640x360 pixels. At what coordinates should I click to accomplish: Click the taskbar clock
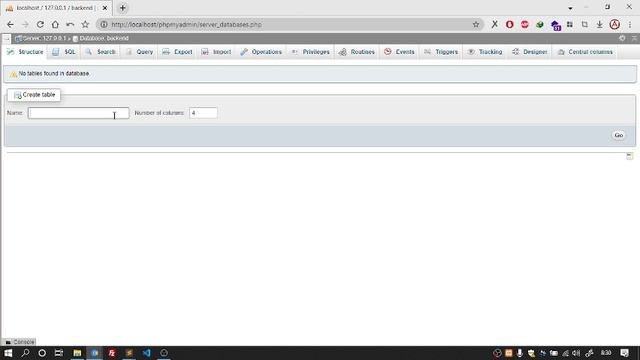[606, 353]
